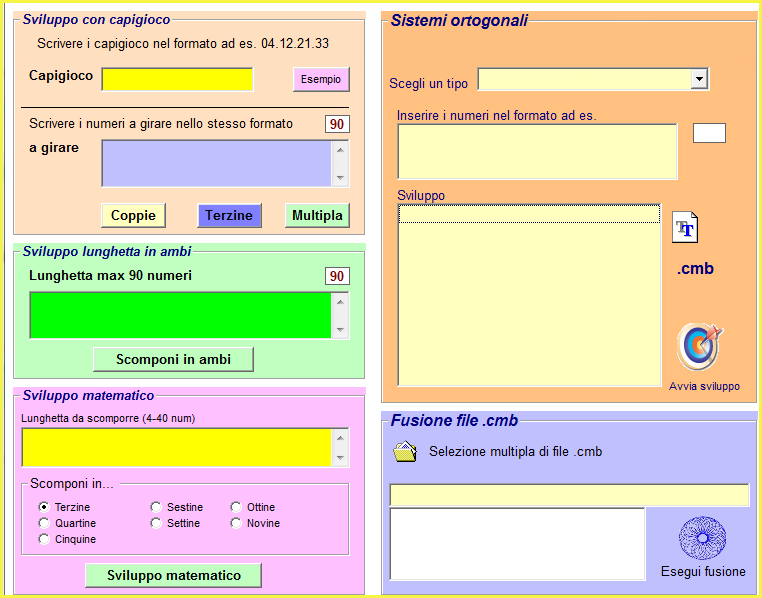Open the Scegli un tipo dropdown

[x=699, y=79]
